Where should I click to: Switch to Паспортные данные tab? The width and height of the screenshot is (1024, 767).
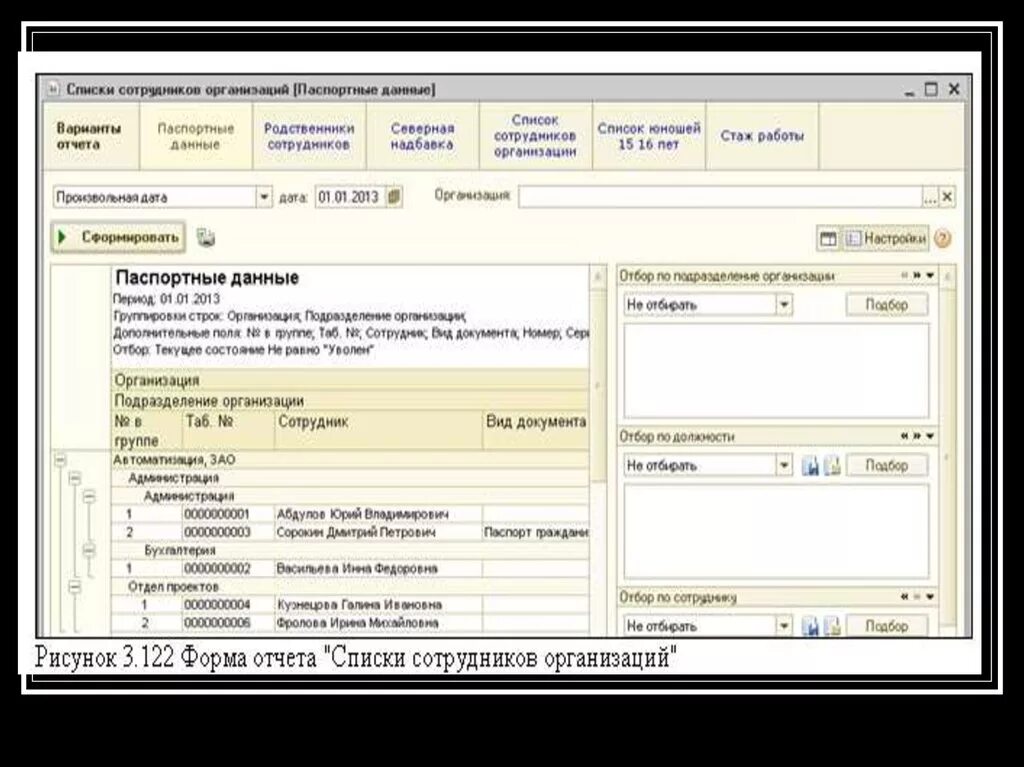[x=196, y=137]
